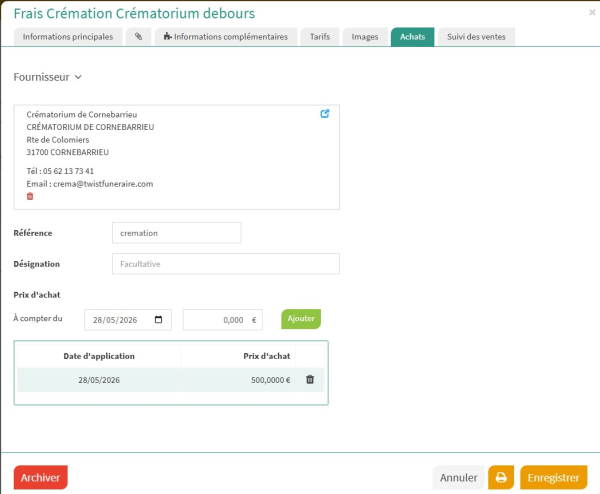Go to the Tarifs tab
The height and width of the screenshot is (494, 600).
[320, 37]
